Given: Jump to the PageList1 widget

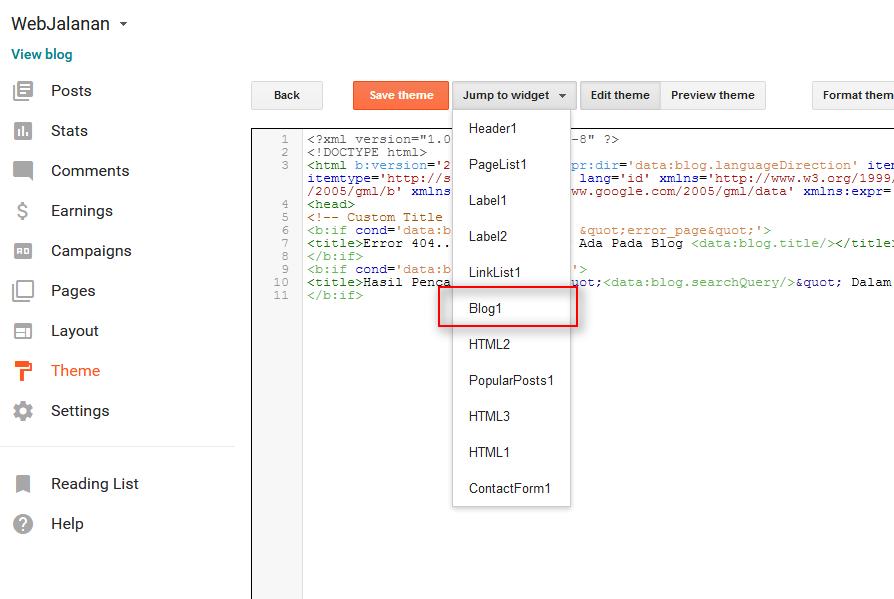Looking at the screenshot, I should coord(511,165).
